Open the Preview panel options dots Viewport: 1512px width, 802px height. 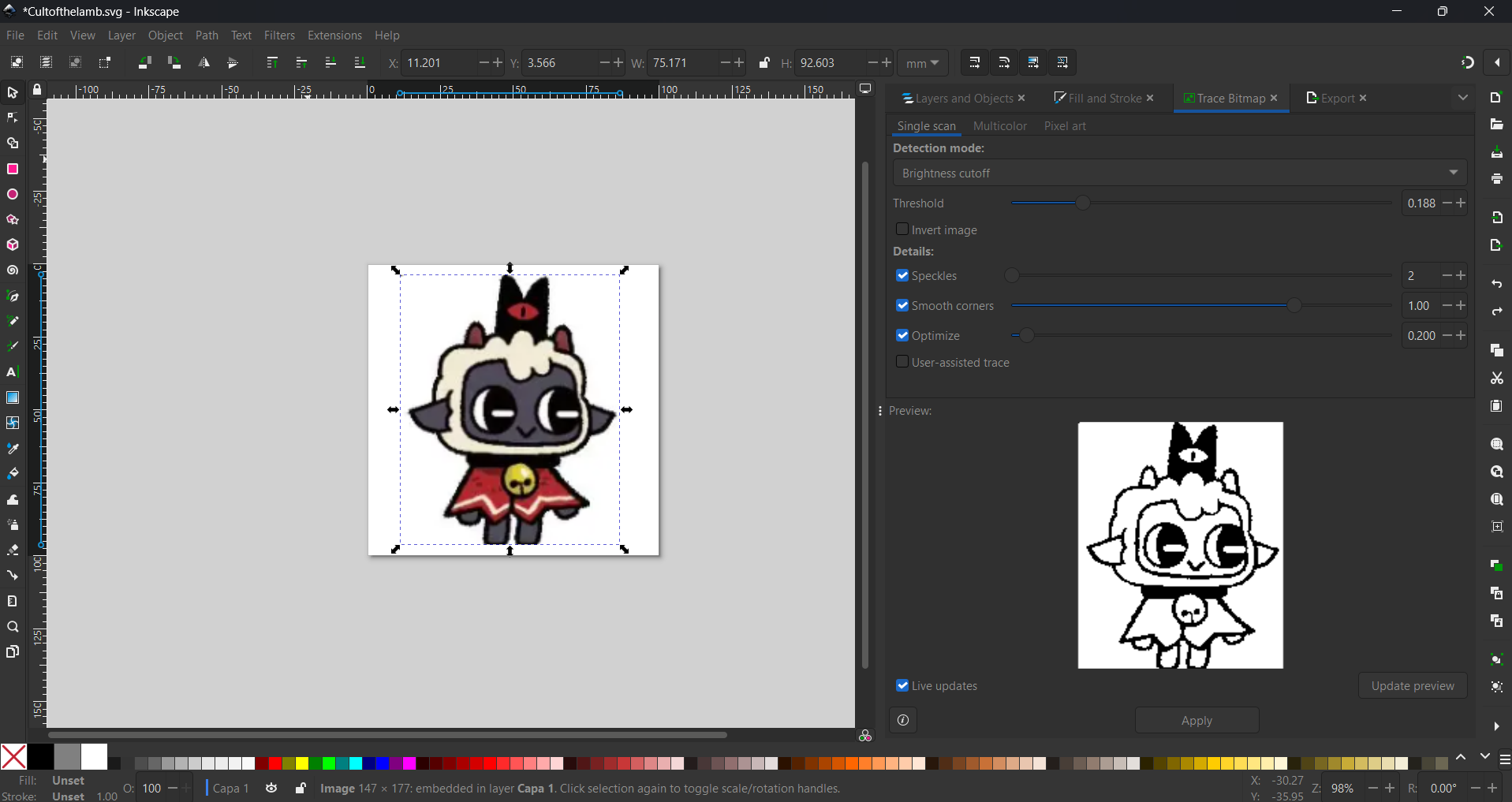880,411
